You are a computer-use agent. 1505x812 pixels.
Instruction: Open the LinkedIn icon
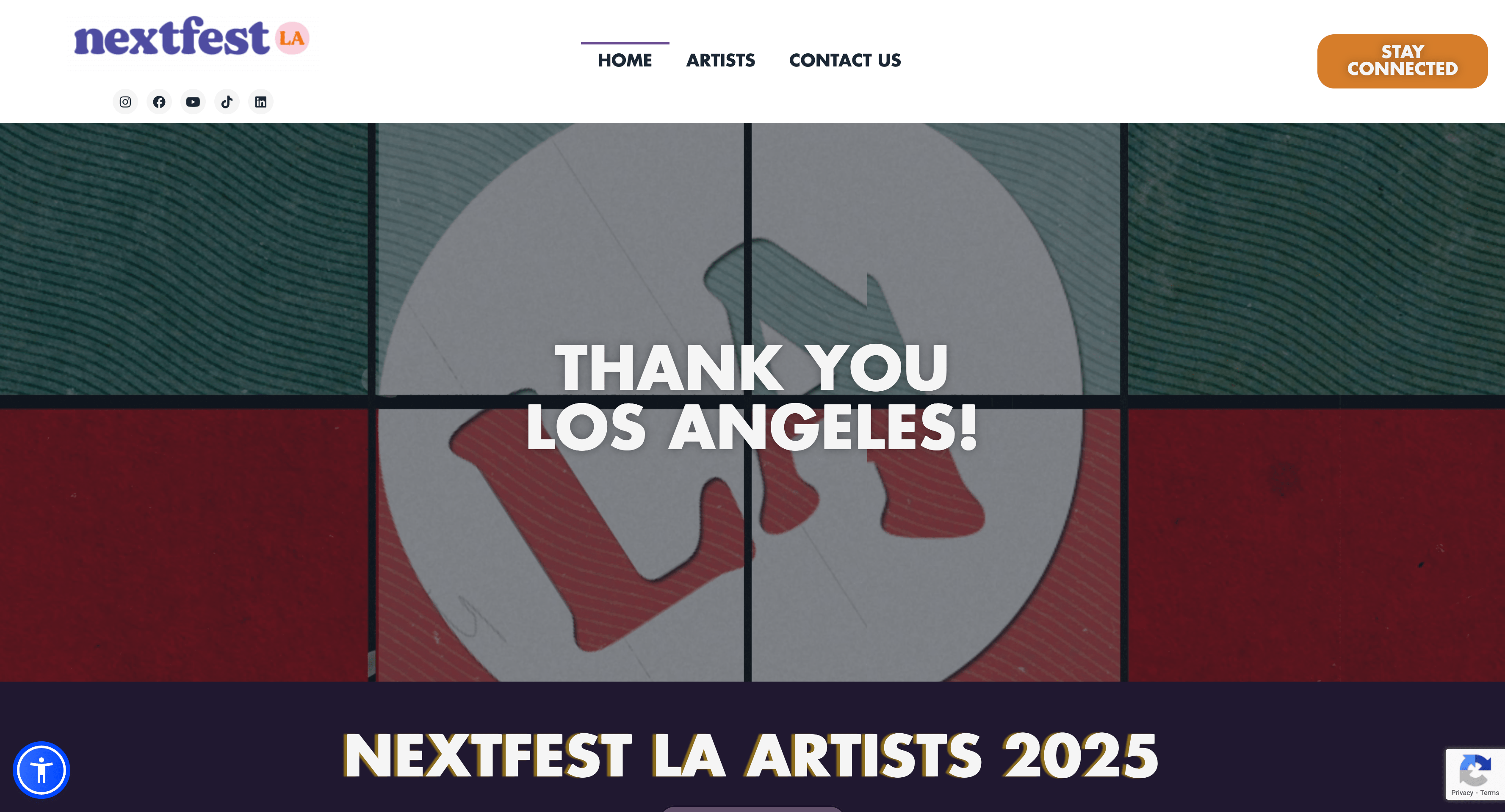[260, 102]
